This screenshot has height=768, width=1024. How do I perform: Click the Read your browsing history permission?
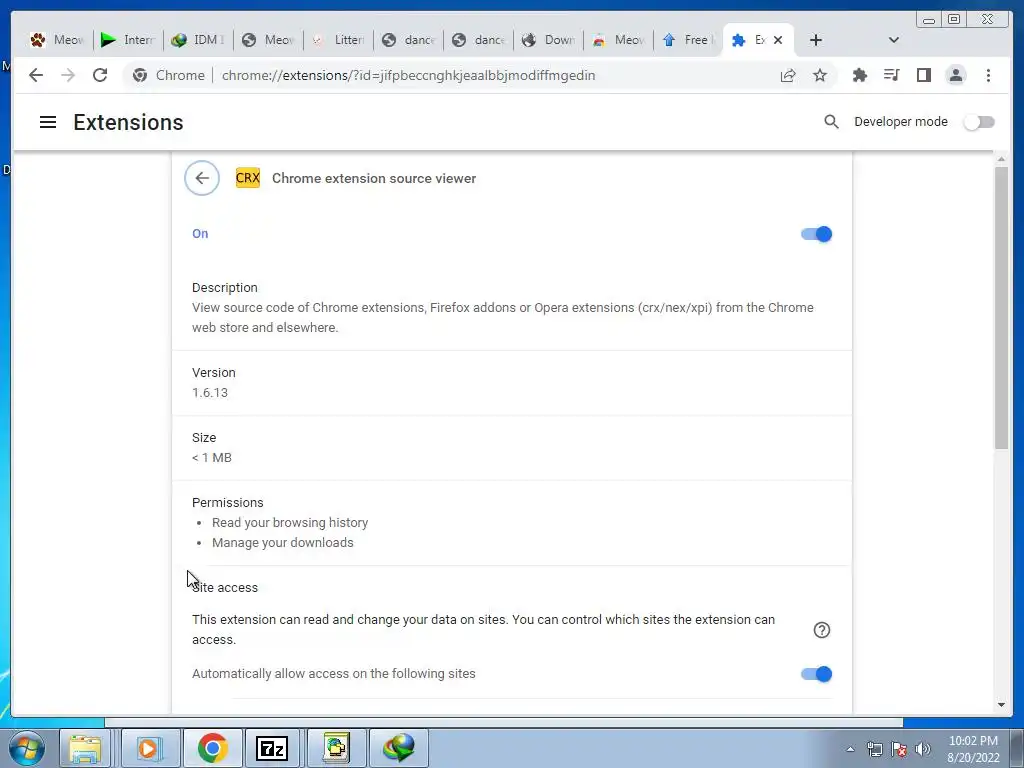point(290,522)
